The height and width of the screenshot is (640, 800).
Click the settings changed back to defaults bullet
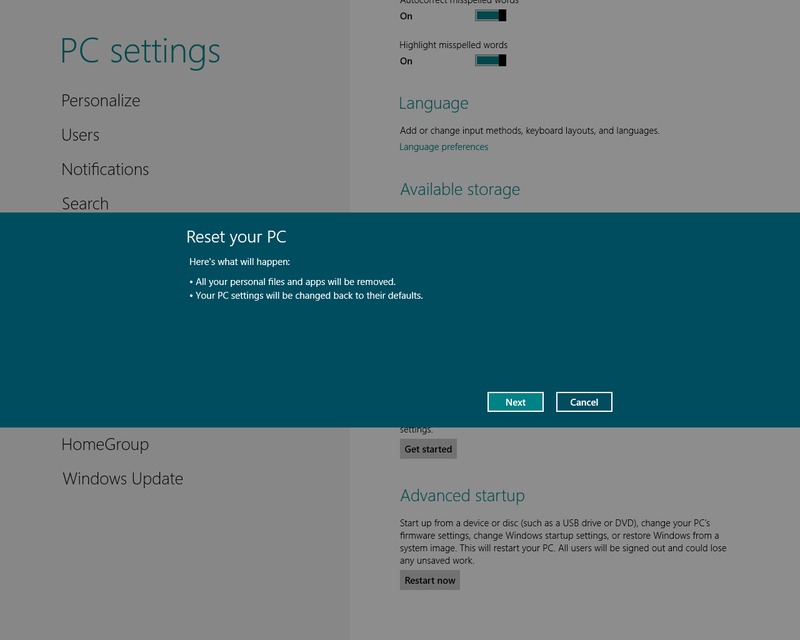(306, 295)
